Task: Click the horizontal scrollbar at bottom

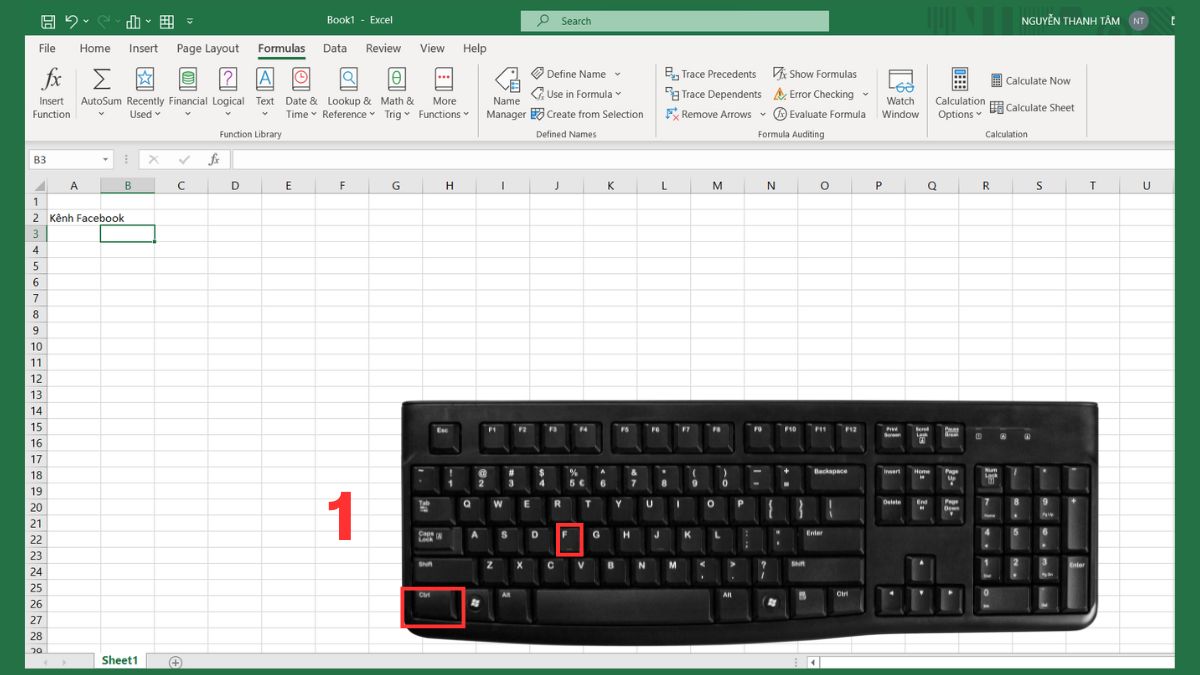Action: [990, 662]
